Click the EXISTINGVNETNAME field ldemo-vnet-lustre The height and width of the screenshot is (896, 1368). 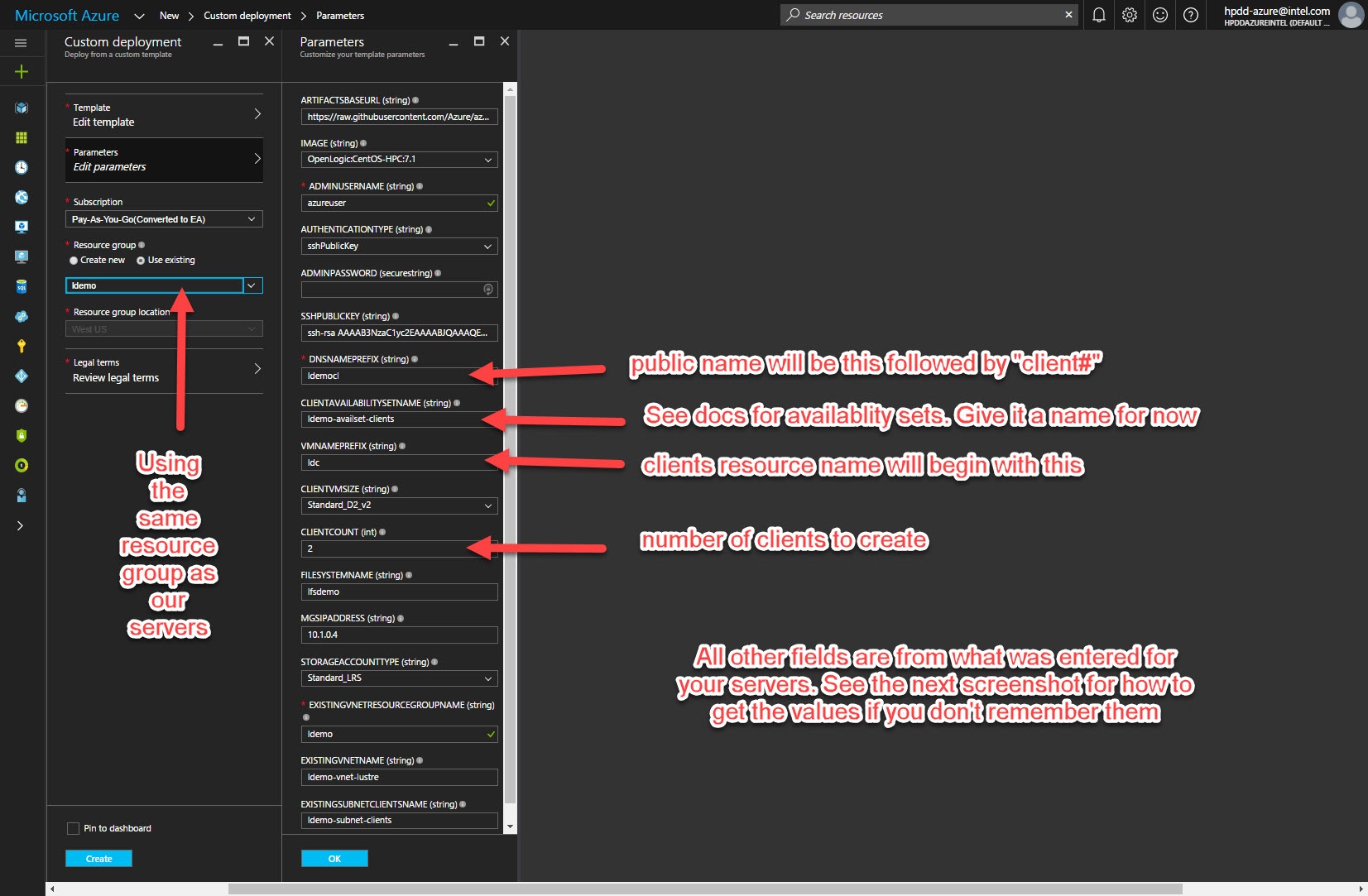pyautogui.click(x=399, y=777)
